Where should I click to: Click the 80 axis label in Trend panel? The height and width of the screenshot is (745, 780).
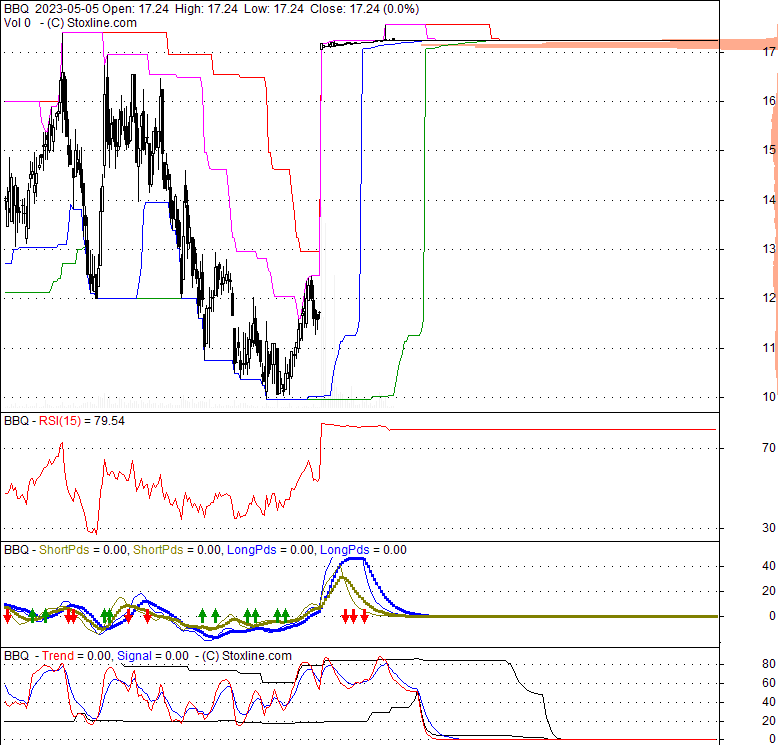point(769,664)
